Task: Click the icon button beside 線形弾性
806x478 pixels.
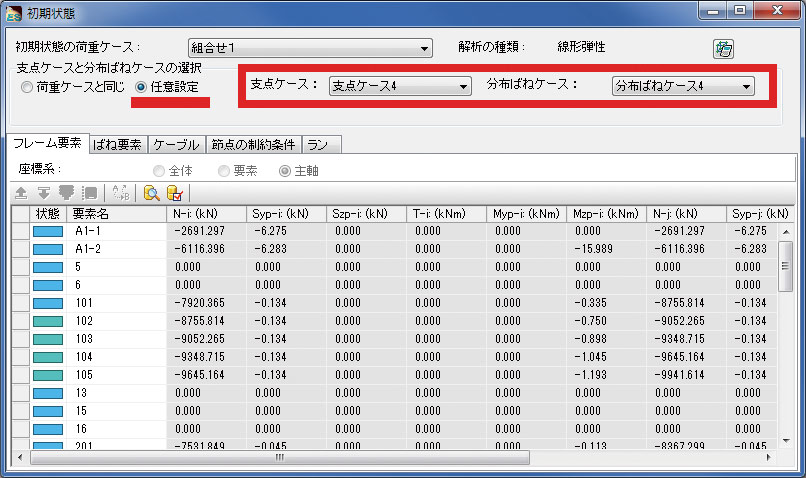Action: click(723, 49)
